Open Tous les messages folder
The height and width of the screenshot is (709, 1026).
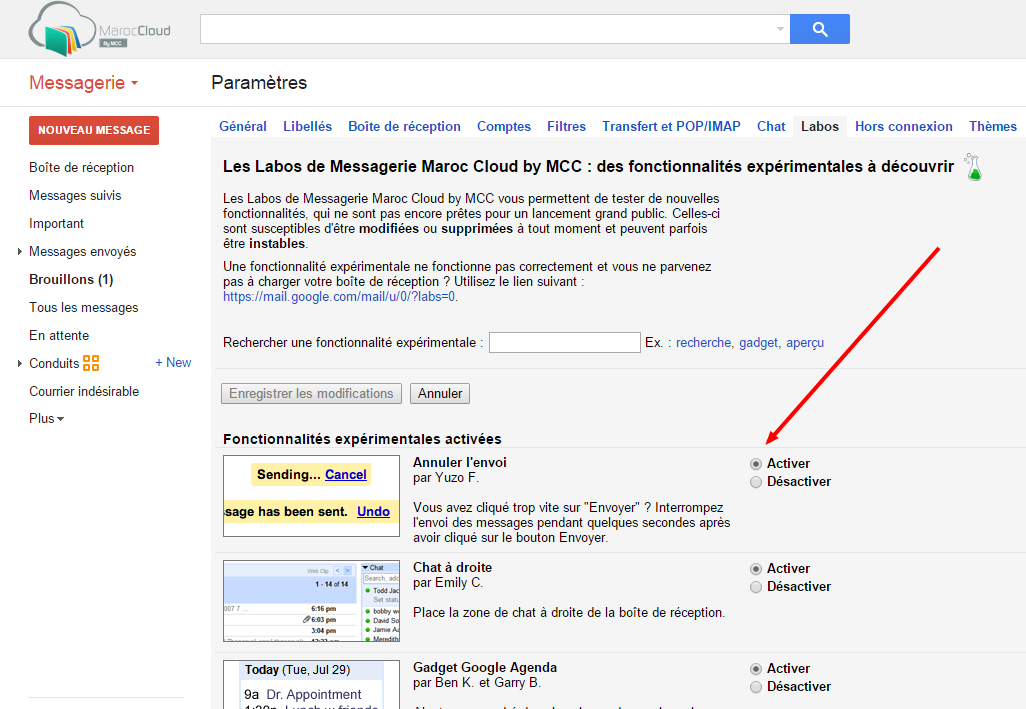(84, 307)
